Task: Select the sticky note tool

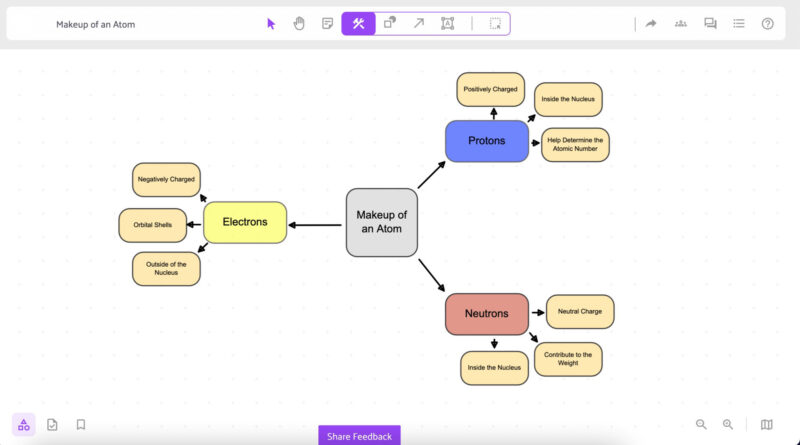Action: 328,24
